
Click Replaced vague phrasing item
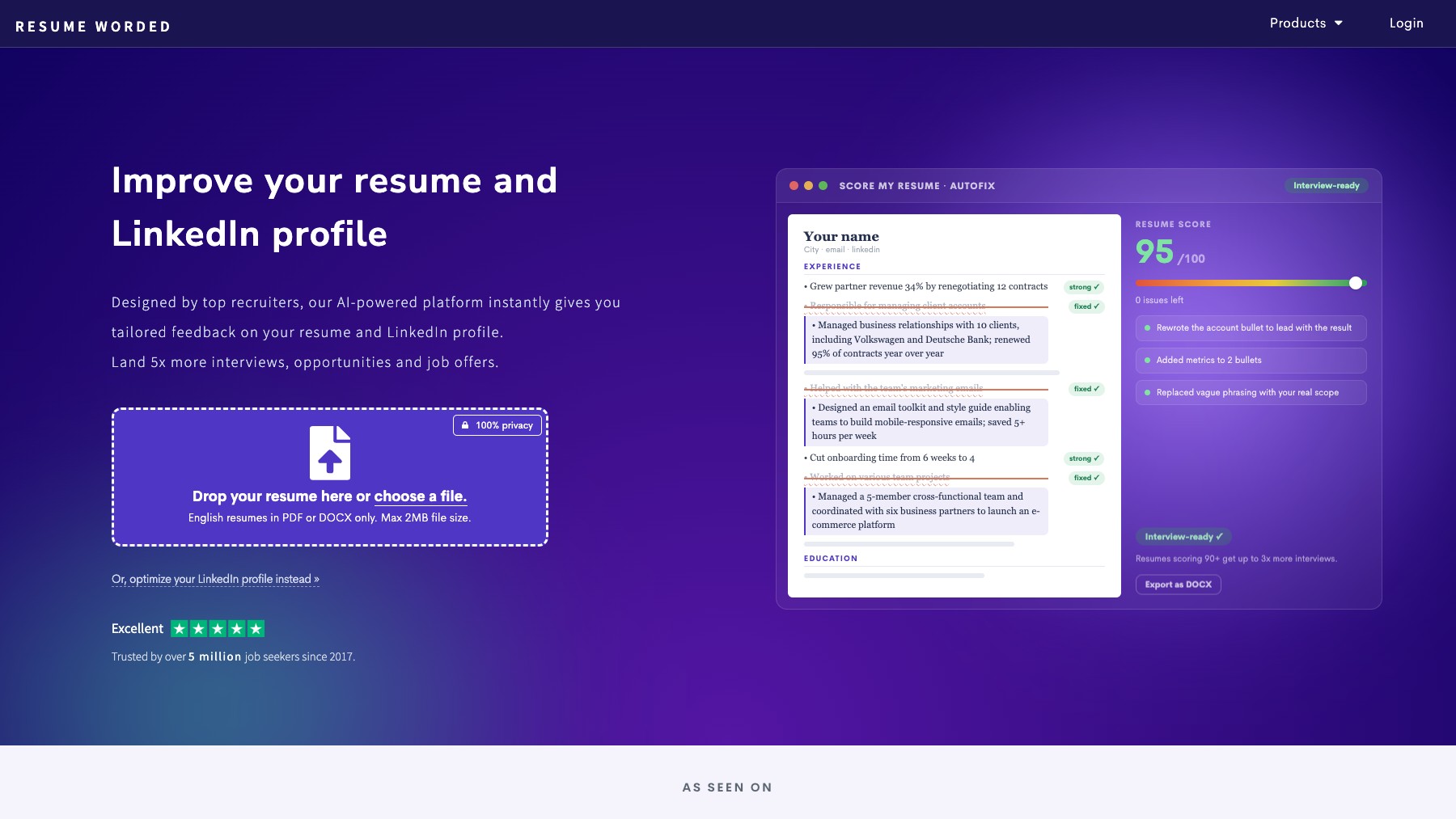click(x=1251, y=392)
